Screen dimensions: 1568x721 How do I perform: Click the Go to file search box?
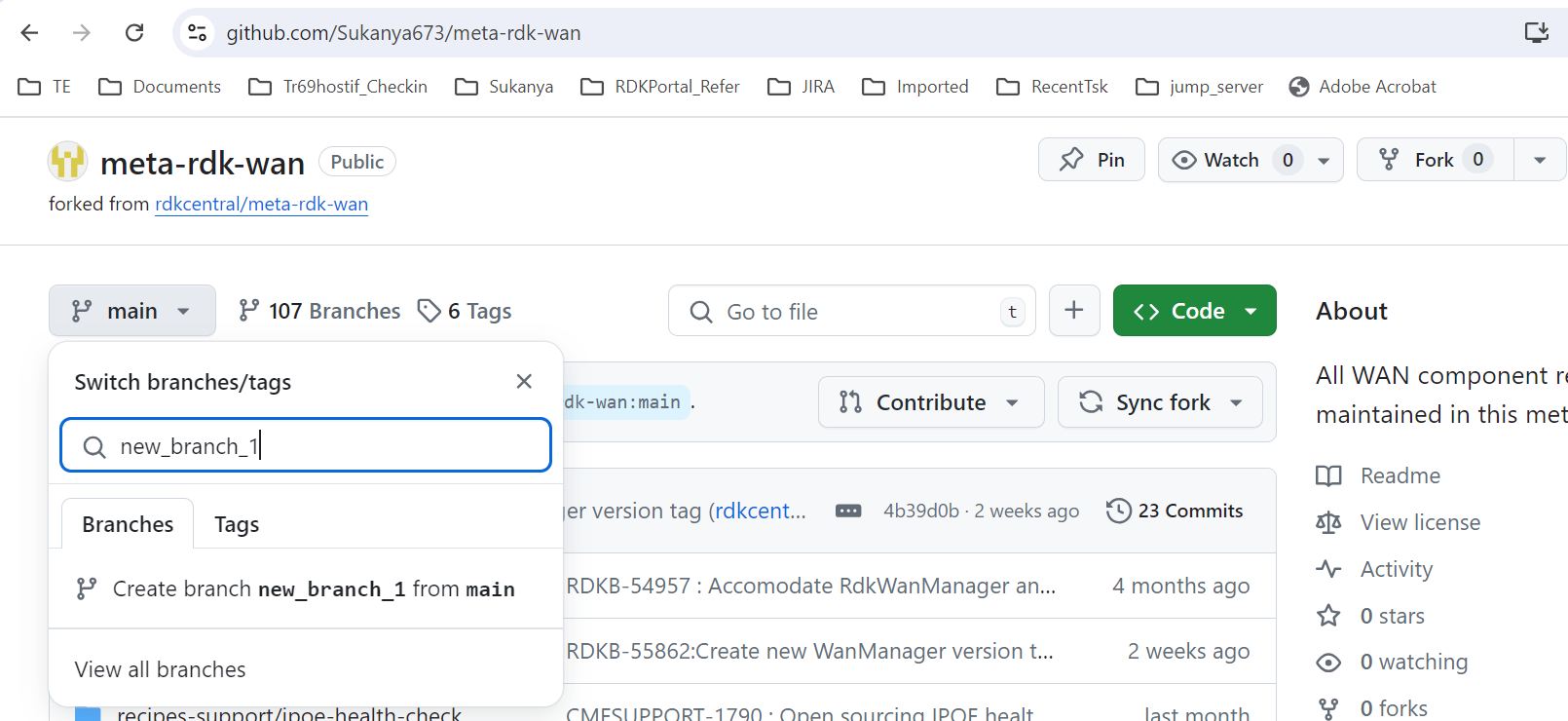coord(851,311)
